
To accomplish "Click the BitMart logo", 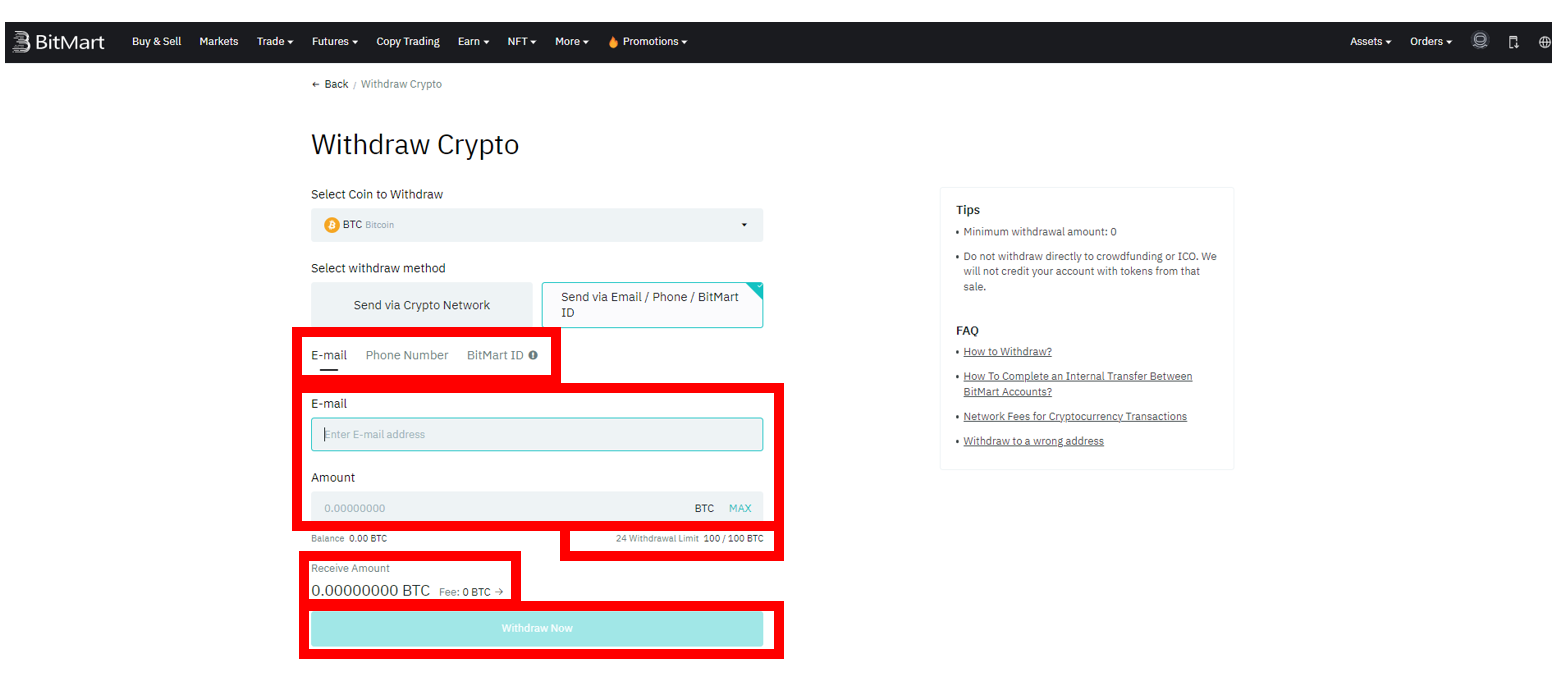I will pyautogui.click(x=59, y=41).
